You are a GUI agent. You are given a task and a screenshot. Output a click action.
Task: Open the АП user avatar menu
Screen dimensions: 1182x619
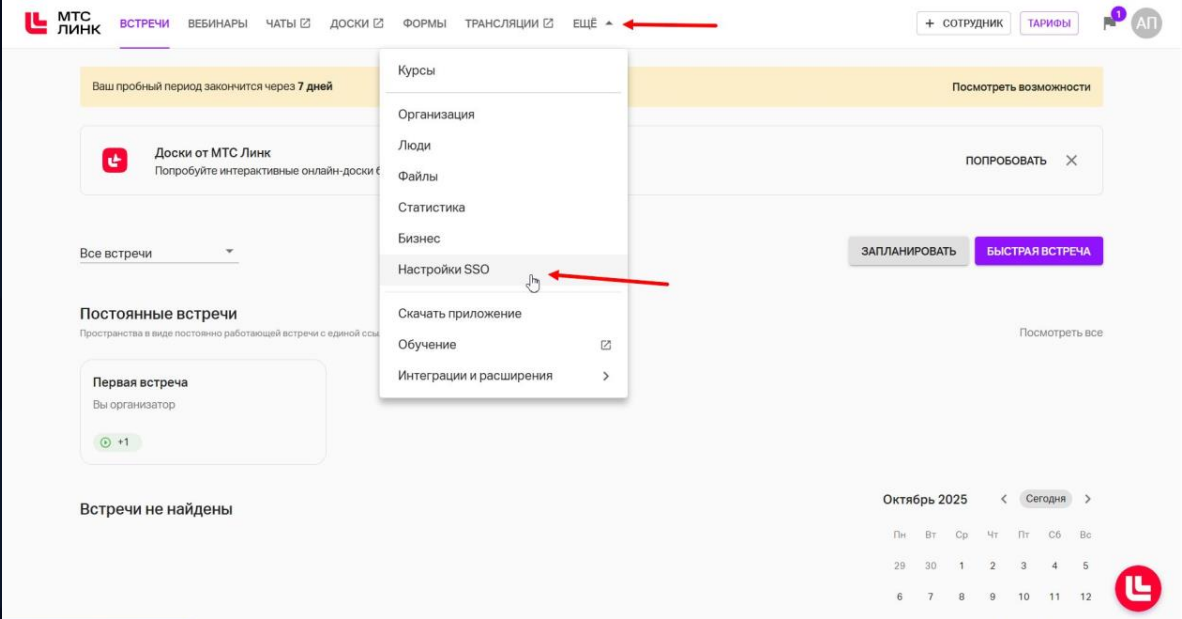tap(1146, 23)
